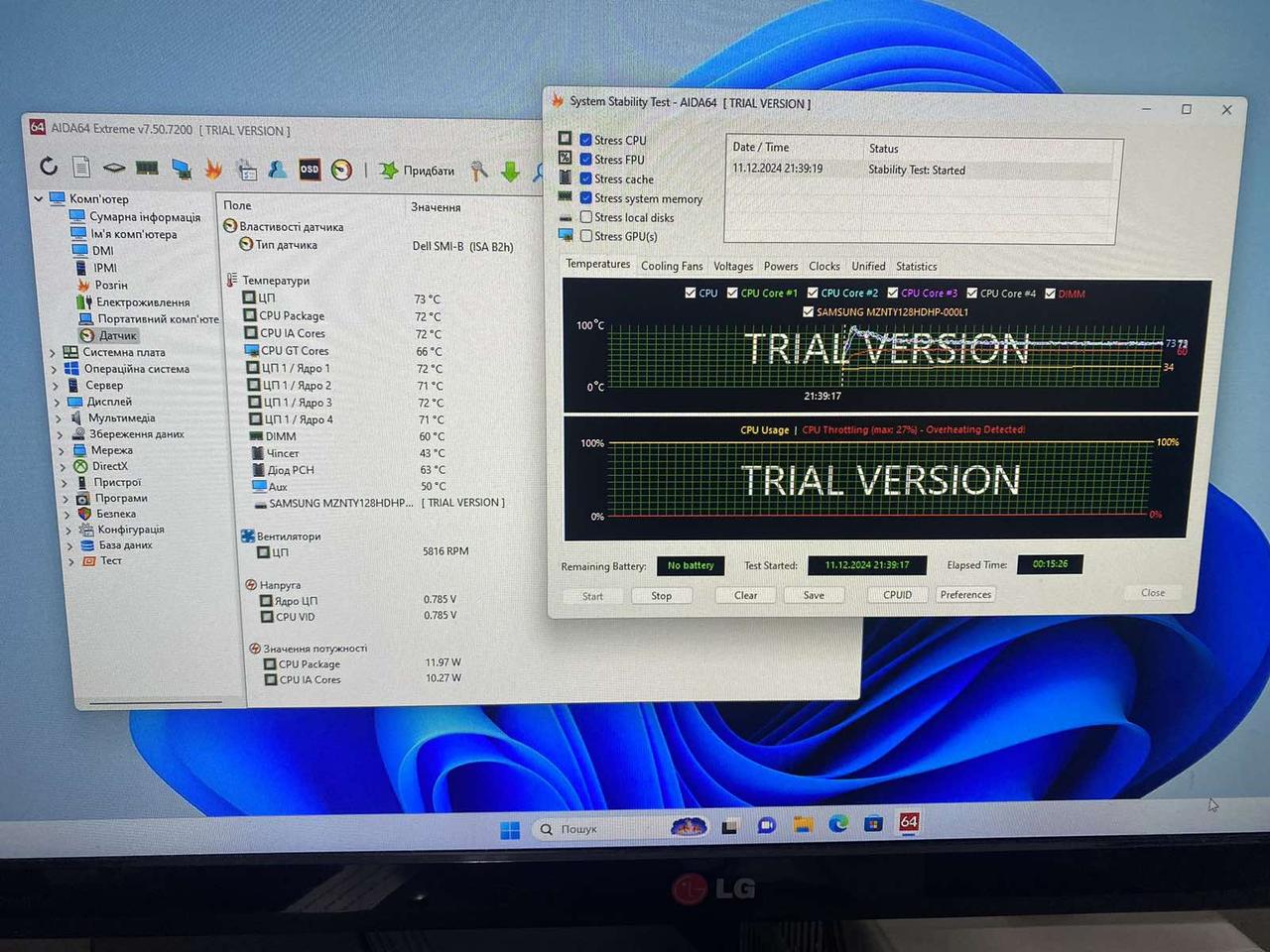This screenshot has width=1270, height=952.
Task: Switch to the Voltages tab
Action: tap(733, 266)
